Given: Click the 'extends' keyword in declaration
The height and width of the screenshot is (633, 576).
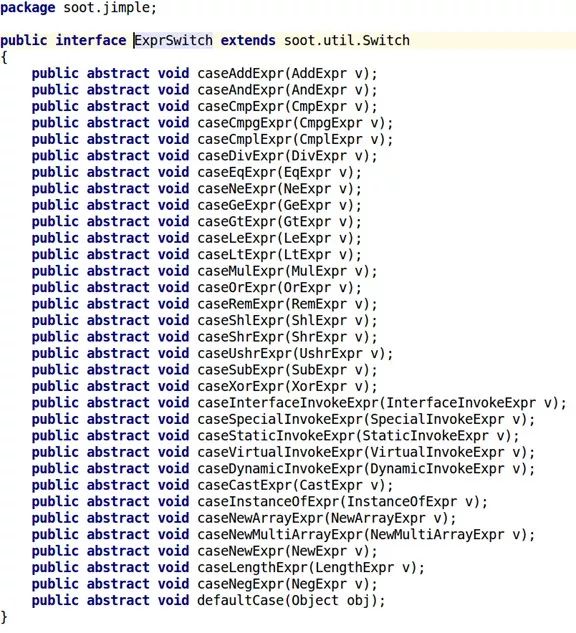Looking at the screenshot, I should point(248,40).
